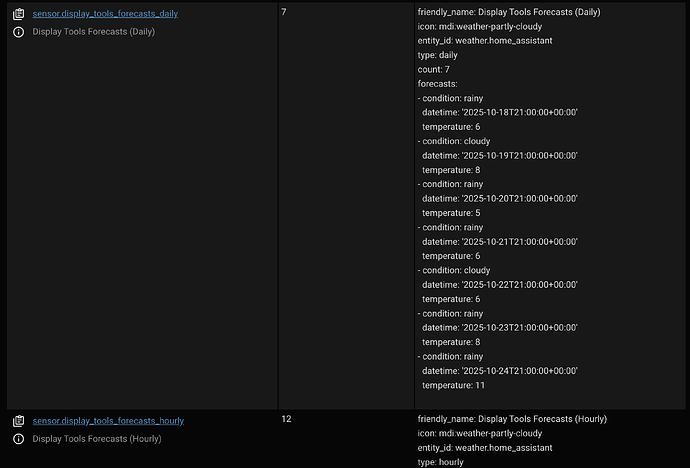Open info for Display Tools Forecasts (Hourly)
690x468 pixels.
[x=18, y=439]
